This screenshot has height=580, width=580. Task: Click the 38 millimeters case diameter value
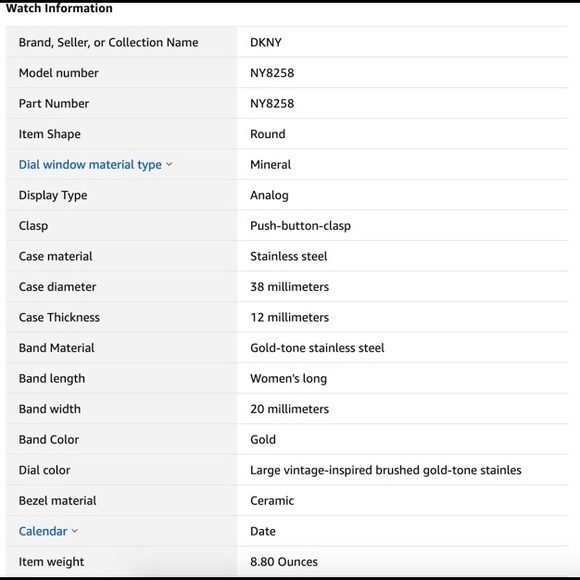(289, 287)
